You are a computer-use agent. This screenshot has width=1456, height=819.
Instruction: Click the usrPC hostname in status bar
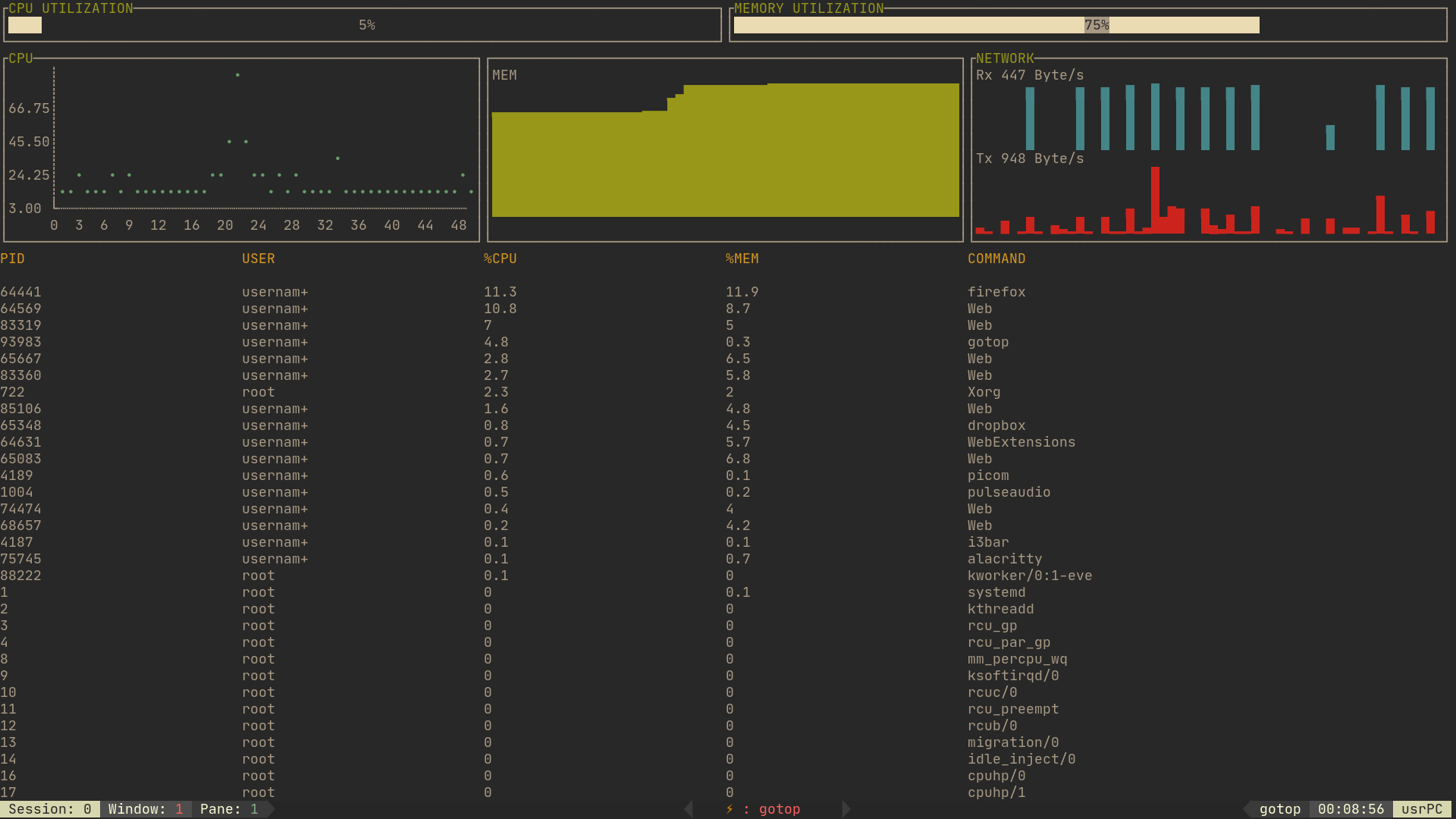tap(1421, 809)
